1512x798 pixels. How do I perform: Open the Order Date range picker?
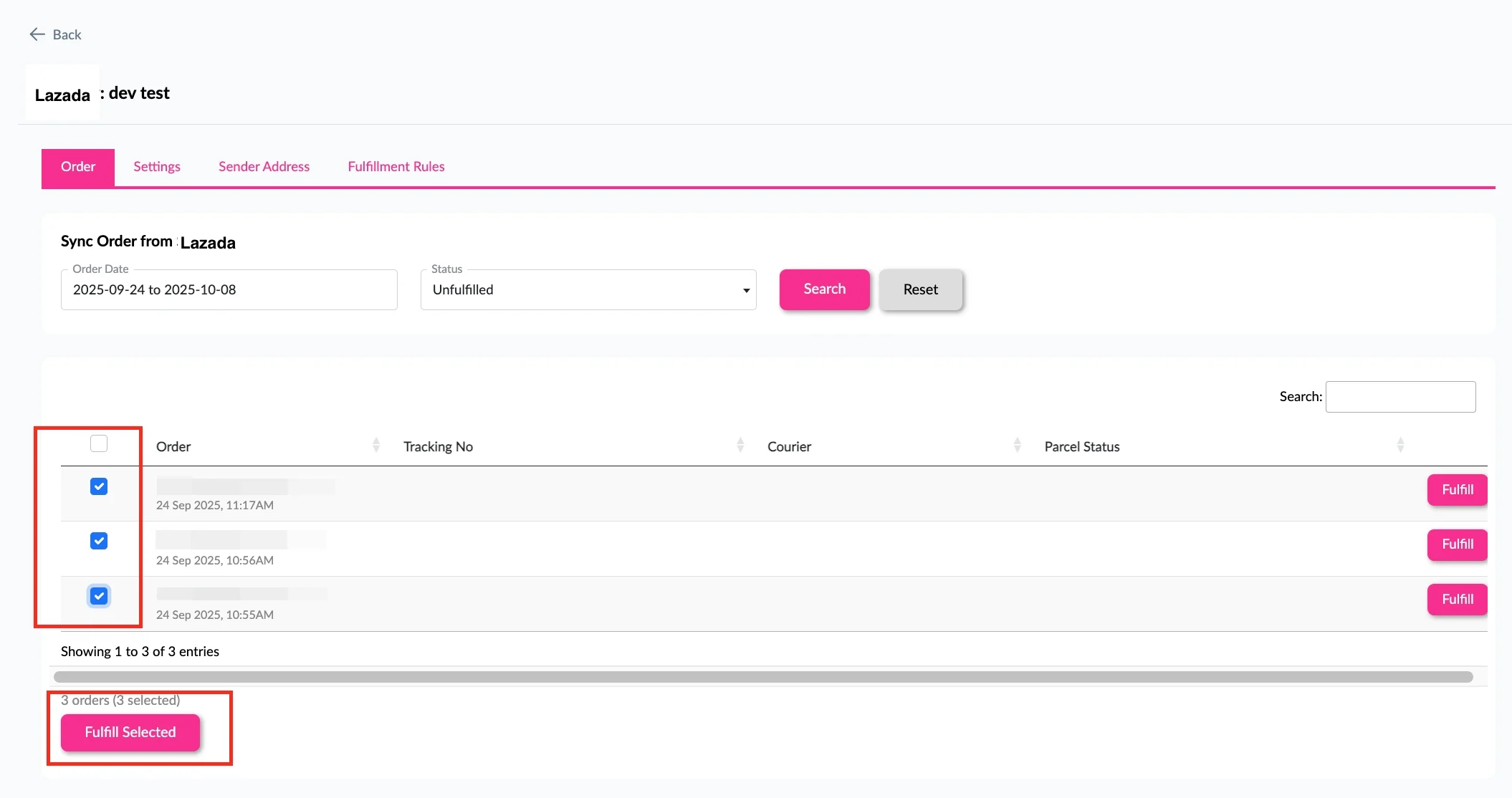coord(229,290)
